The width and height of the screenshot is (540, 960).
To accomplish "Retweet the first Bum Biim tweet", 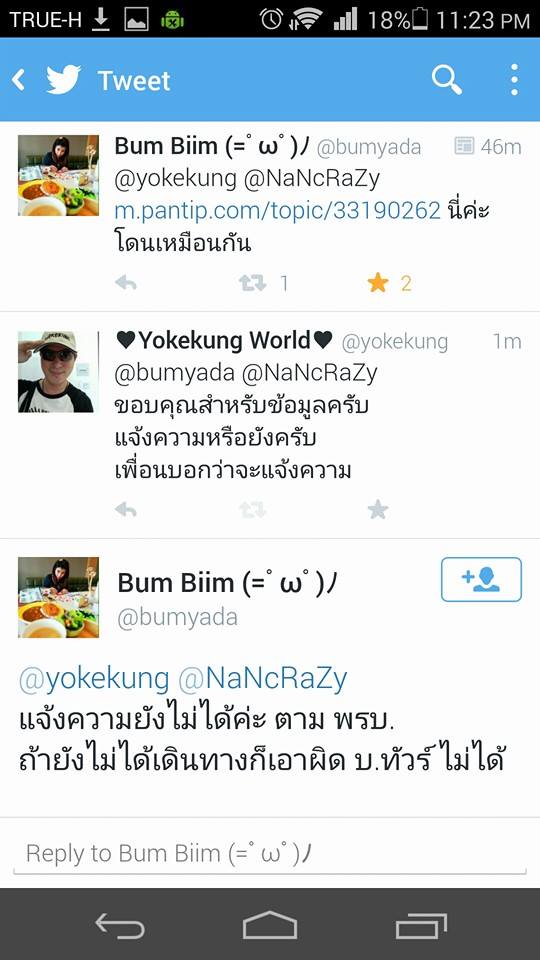I will [252, 283].
